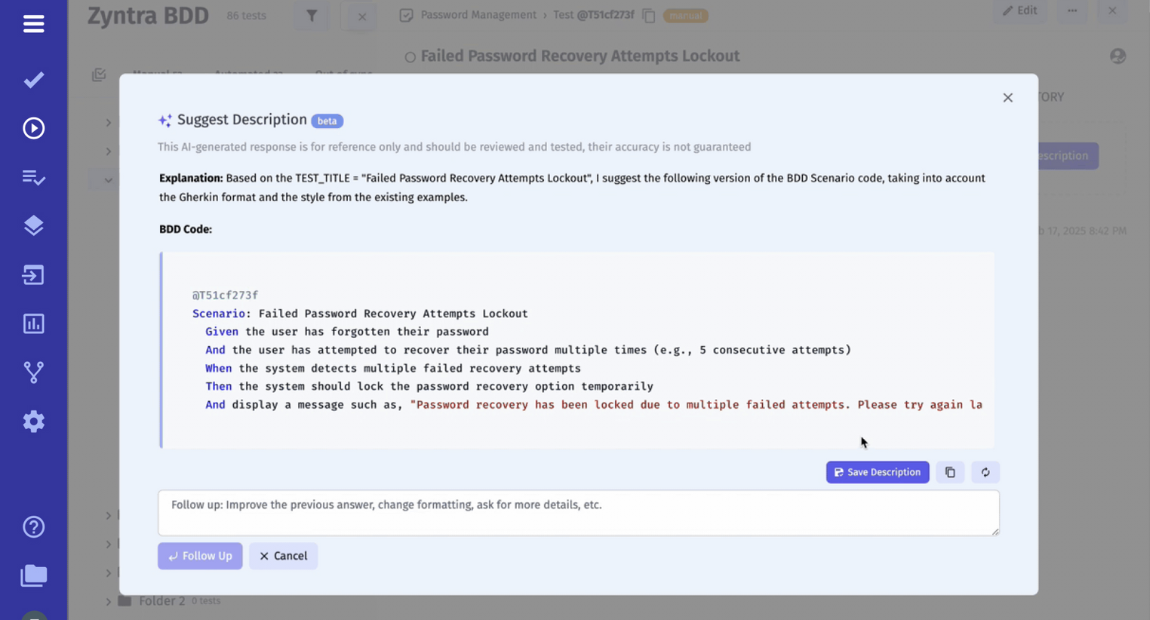Open the reports bar-chart icon in sidebar
This screenshot has width=1150, height=620.
coord(33,323)
